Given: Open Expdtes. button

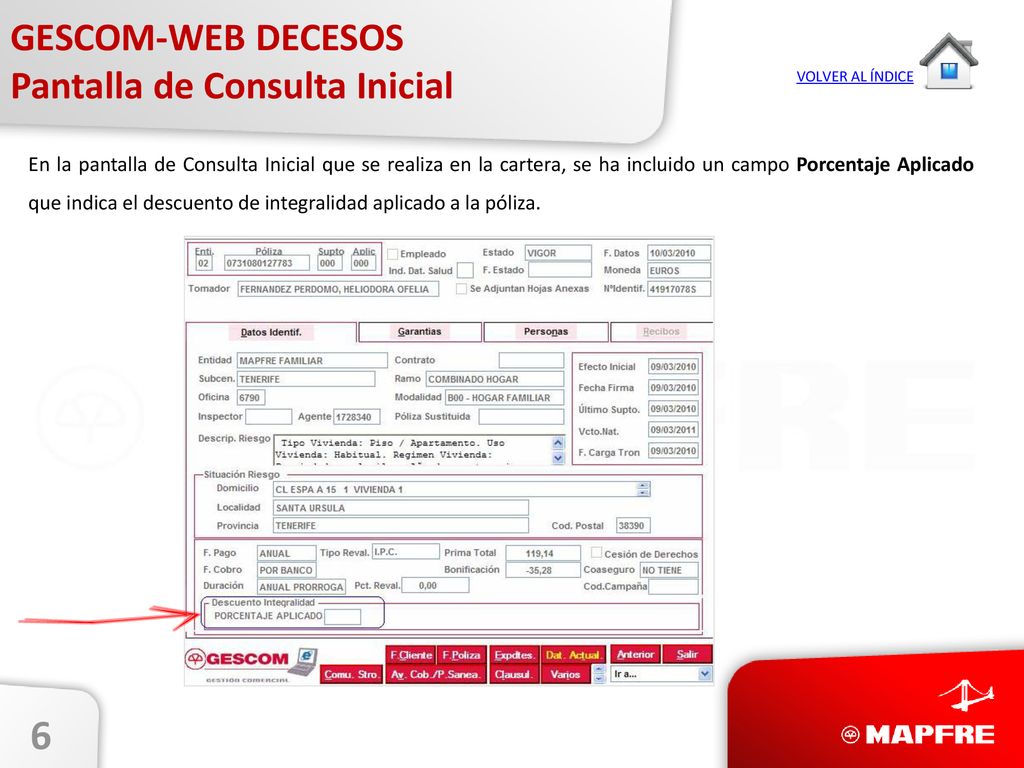Looking at the screenshot, I should (x=514, y=654).
